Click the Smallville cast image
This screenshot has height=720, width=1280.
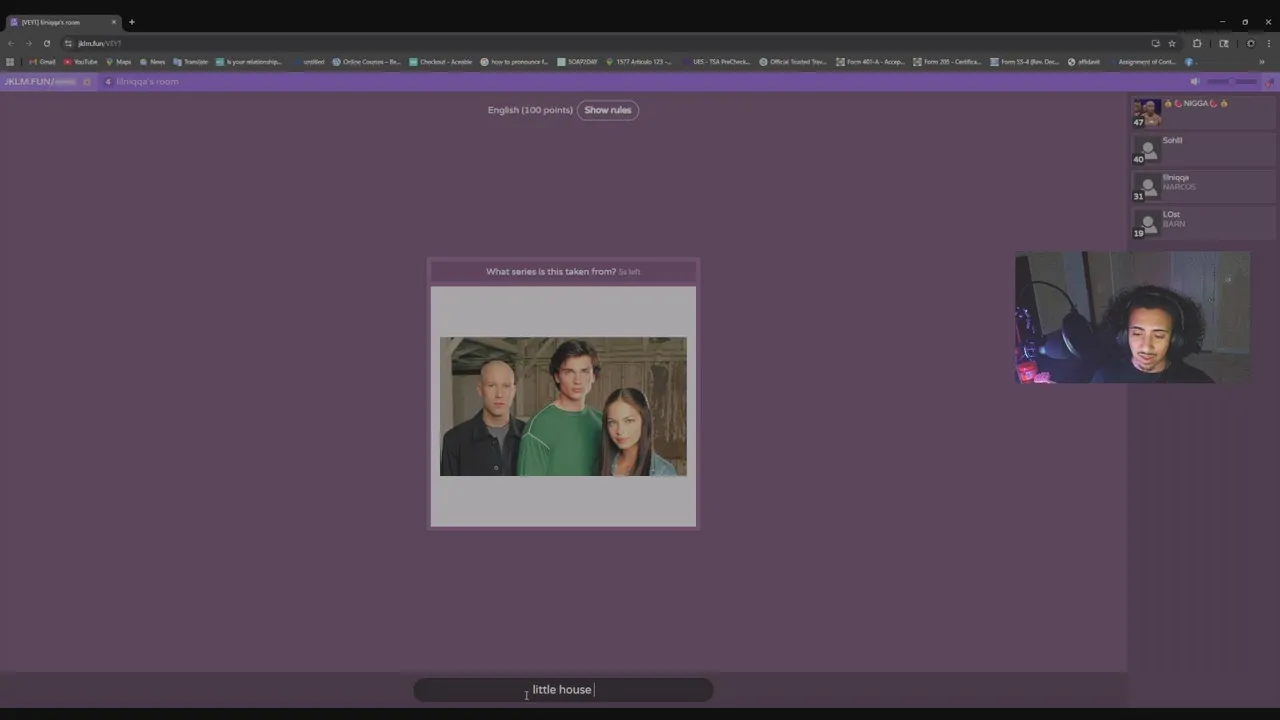pos(563,406)
